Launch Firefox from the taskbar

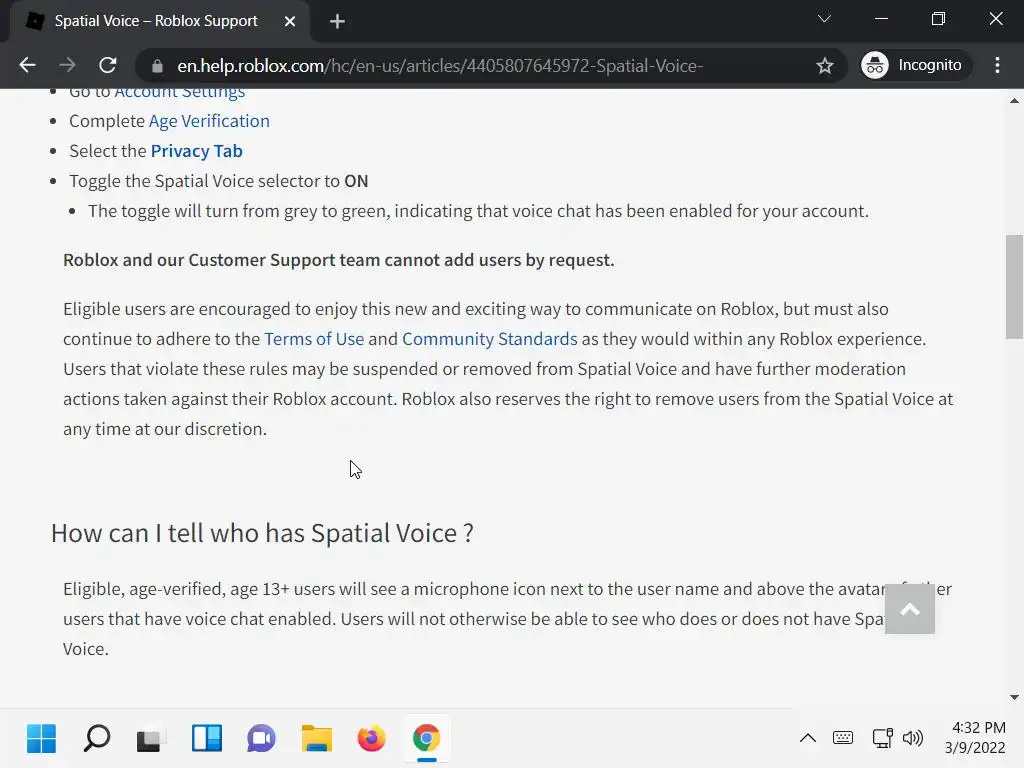pos(371,739)
